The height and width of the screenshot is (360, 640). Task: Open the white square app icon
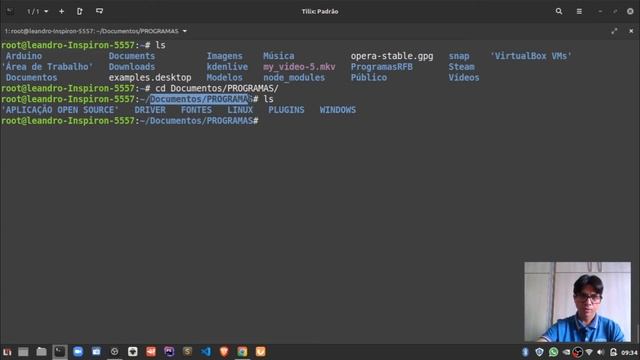(133, 352)
